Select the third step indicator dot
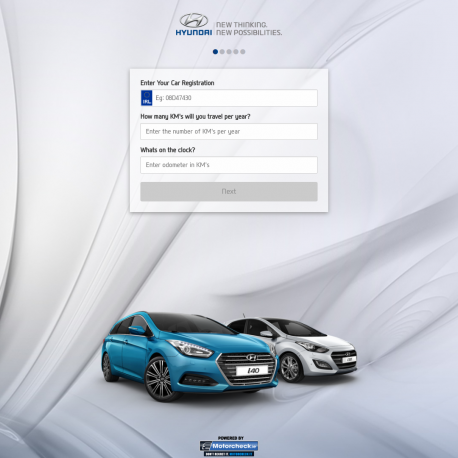This screenshot has width=458, height=458. (x=229, y=52)
